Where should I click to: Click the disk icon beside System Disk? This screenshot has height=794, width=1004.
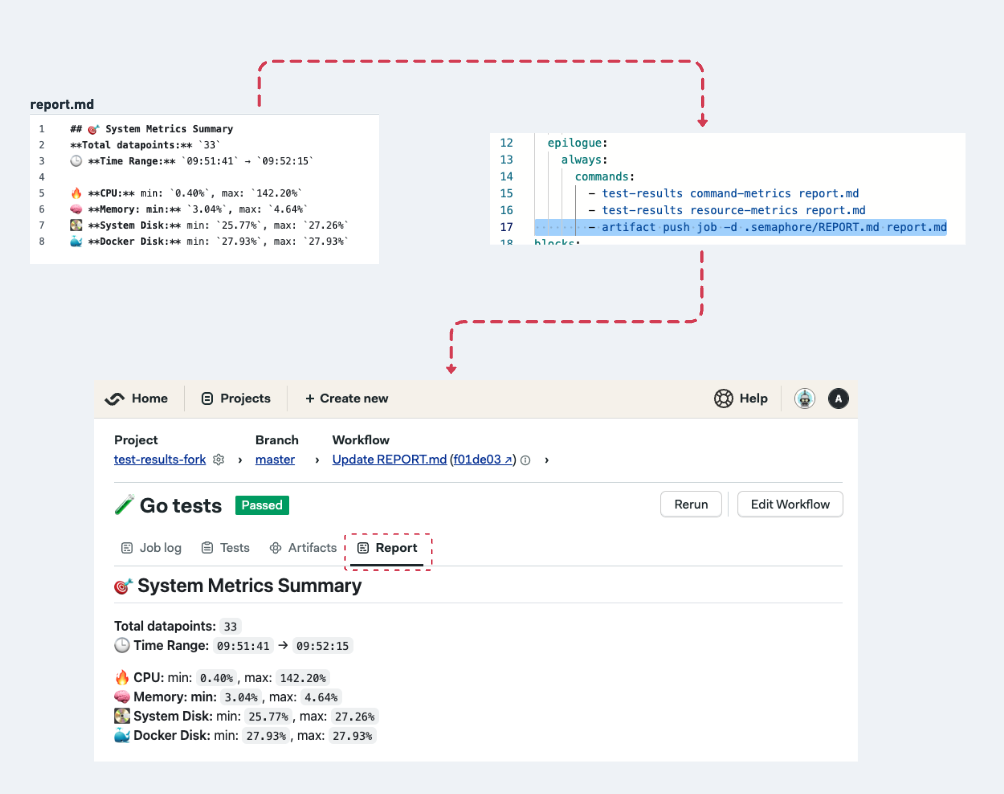click(122, 715)
